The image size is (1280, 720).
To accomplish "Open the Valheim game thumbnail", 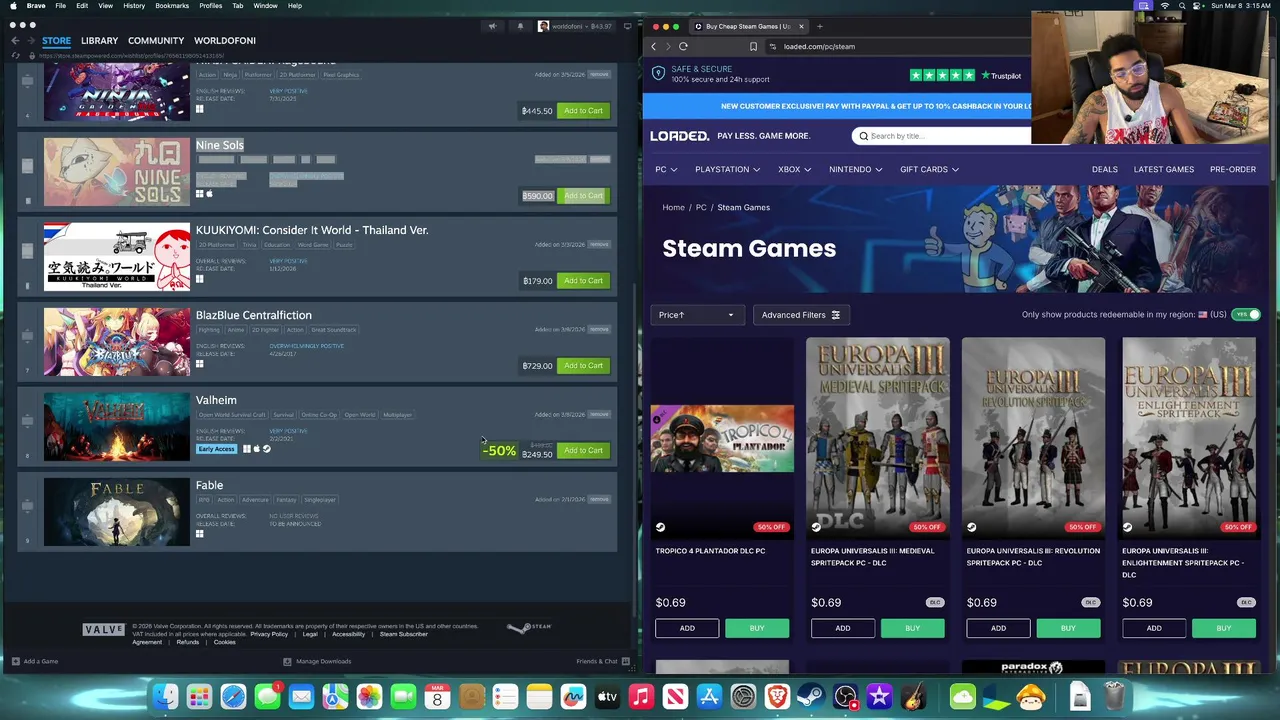I will point(116,427).
